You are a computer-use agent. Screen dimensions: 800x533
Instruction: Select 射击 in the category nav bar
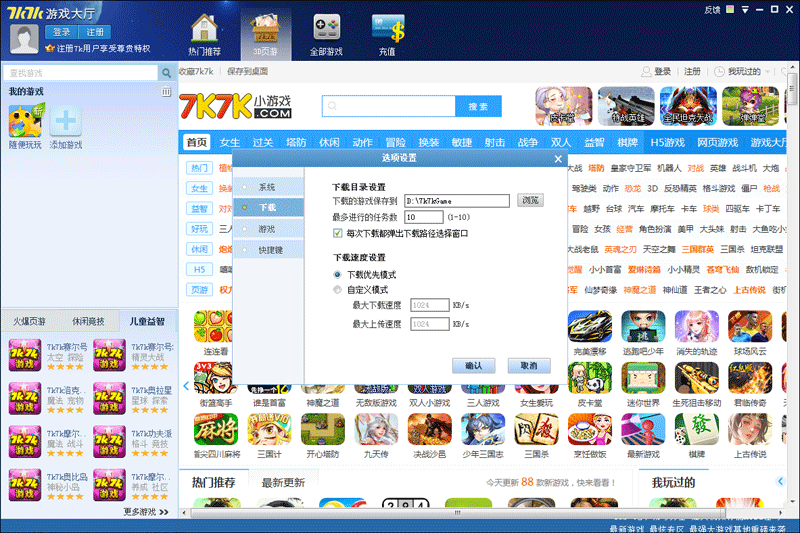click(x=494, y=142)
